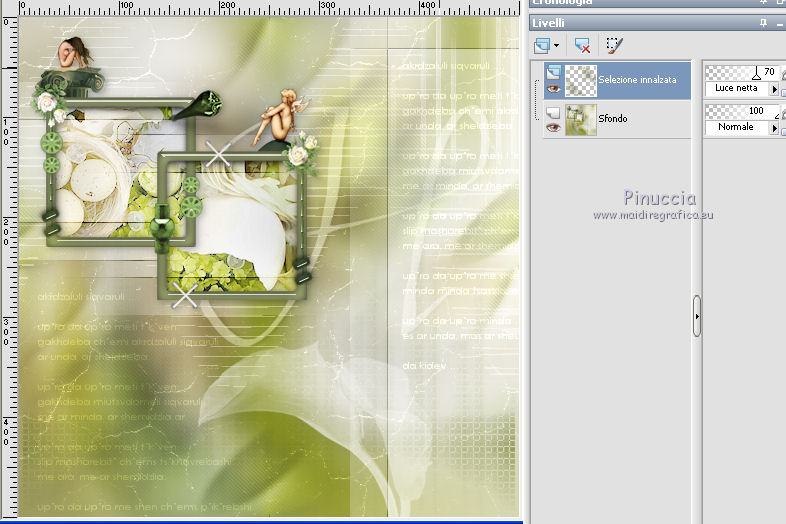Open the New Layer dropdown arrow
The height and width of the screenshot is (524, 786).
tap(556, 46)
